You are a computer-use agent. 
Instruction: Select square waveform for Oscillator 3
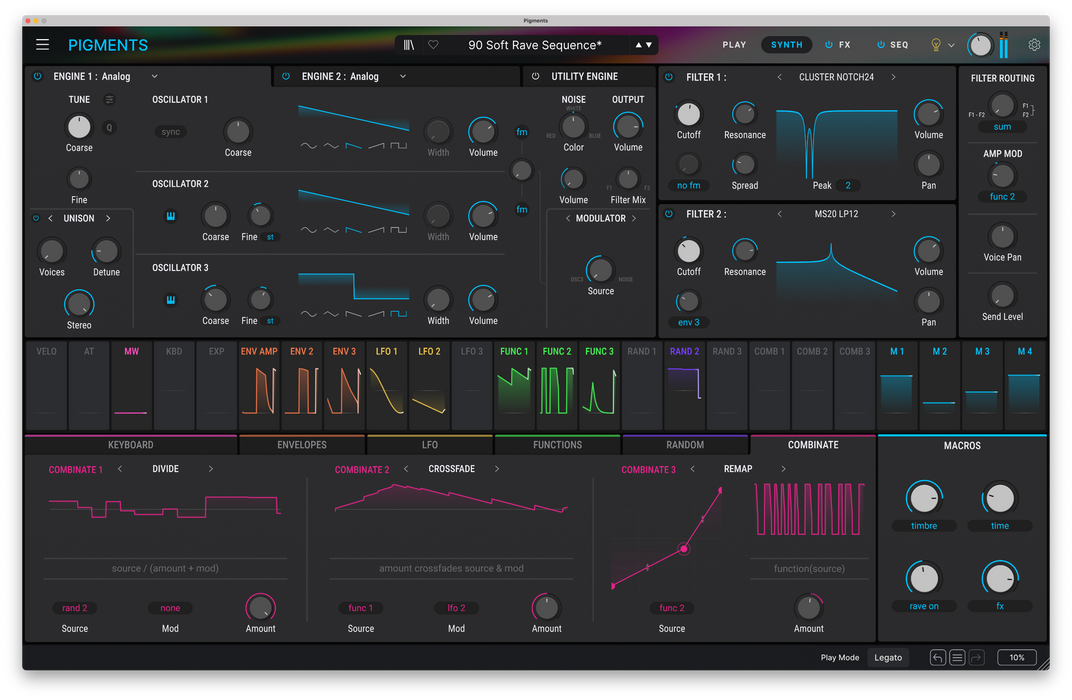[398, 314]
